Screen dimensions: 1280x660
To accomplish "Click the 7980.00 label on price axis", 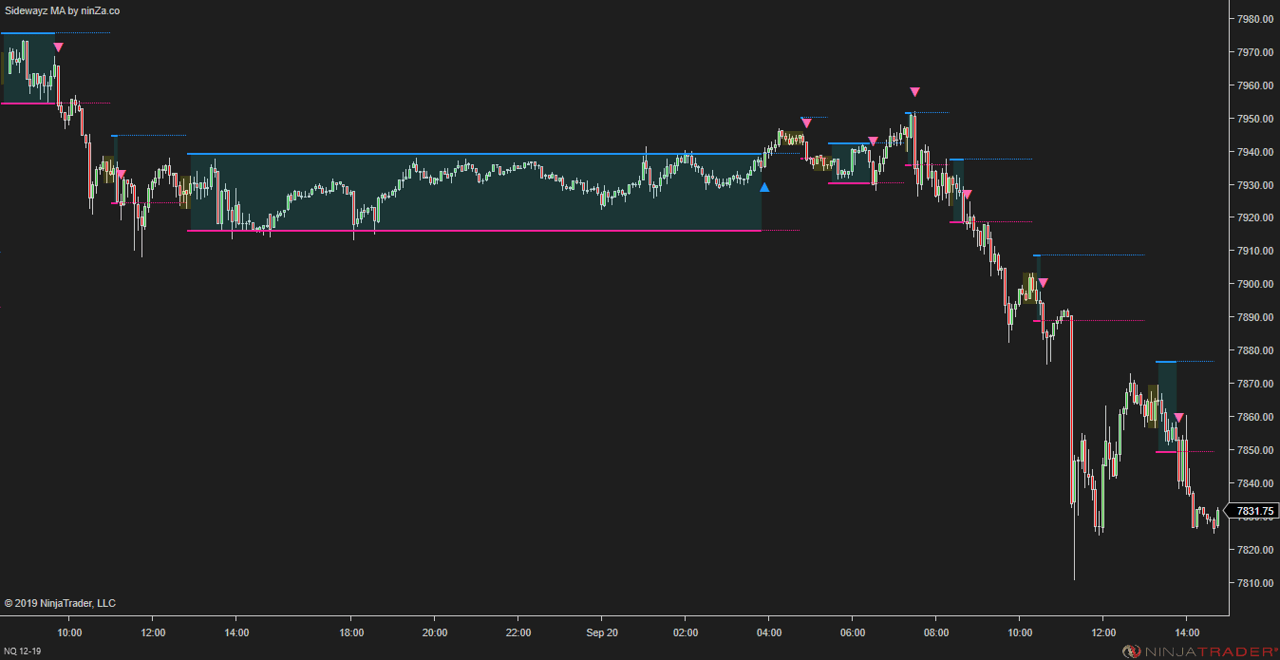I will click(1254, 19).
